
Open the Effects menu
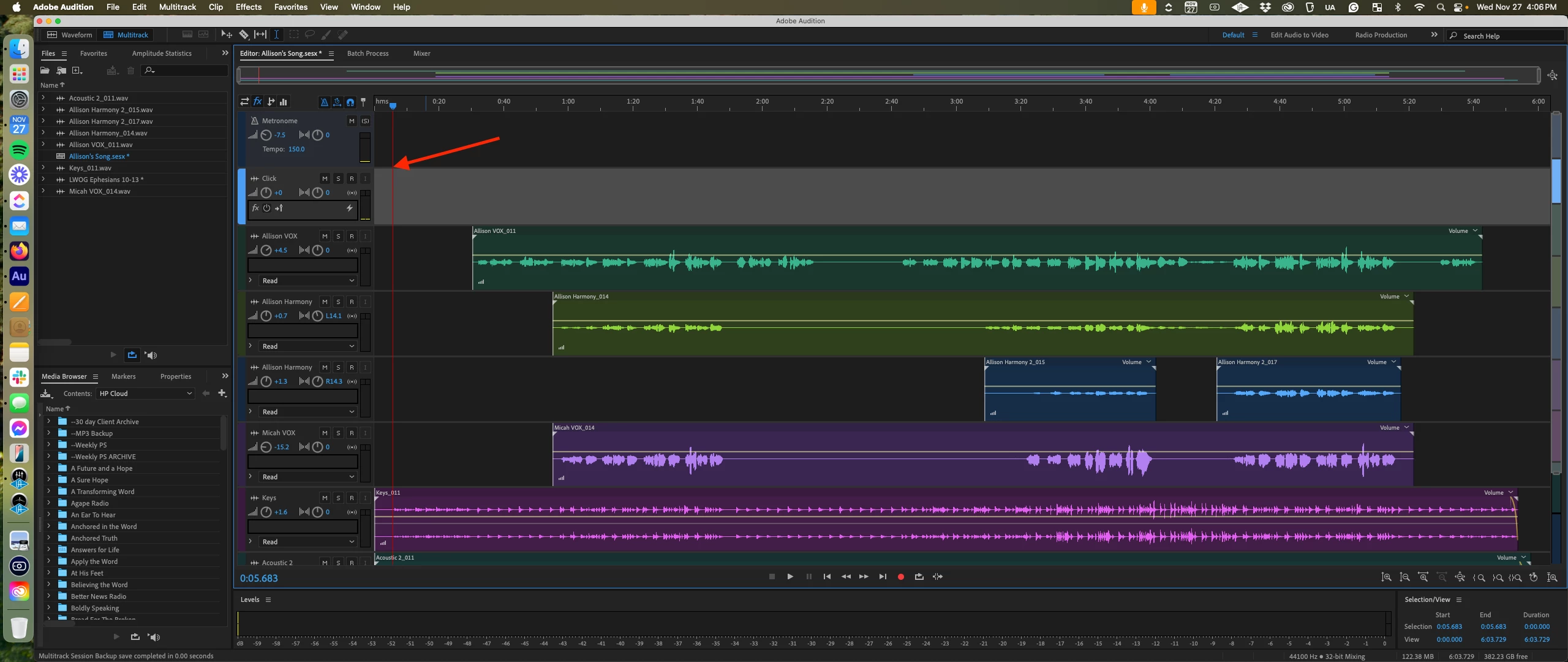tap(248, 7)
